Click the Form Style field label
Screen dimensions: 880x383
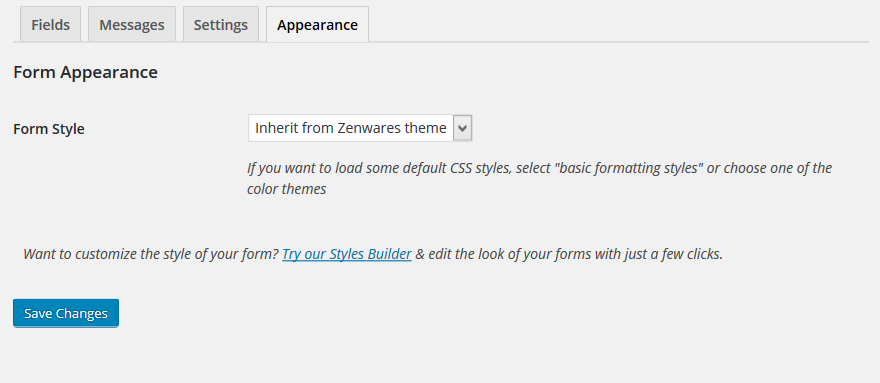(49, 129)
